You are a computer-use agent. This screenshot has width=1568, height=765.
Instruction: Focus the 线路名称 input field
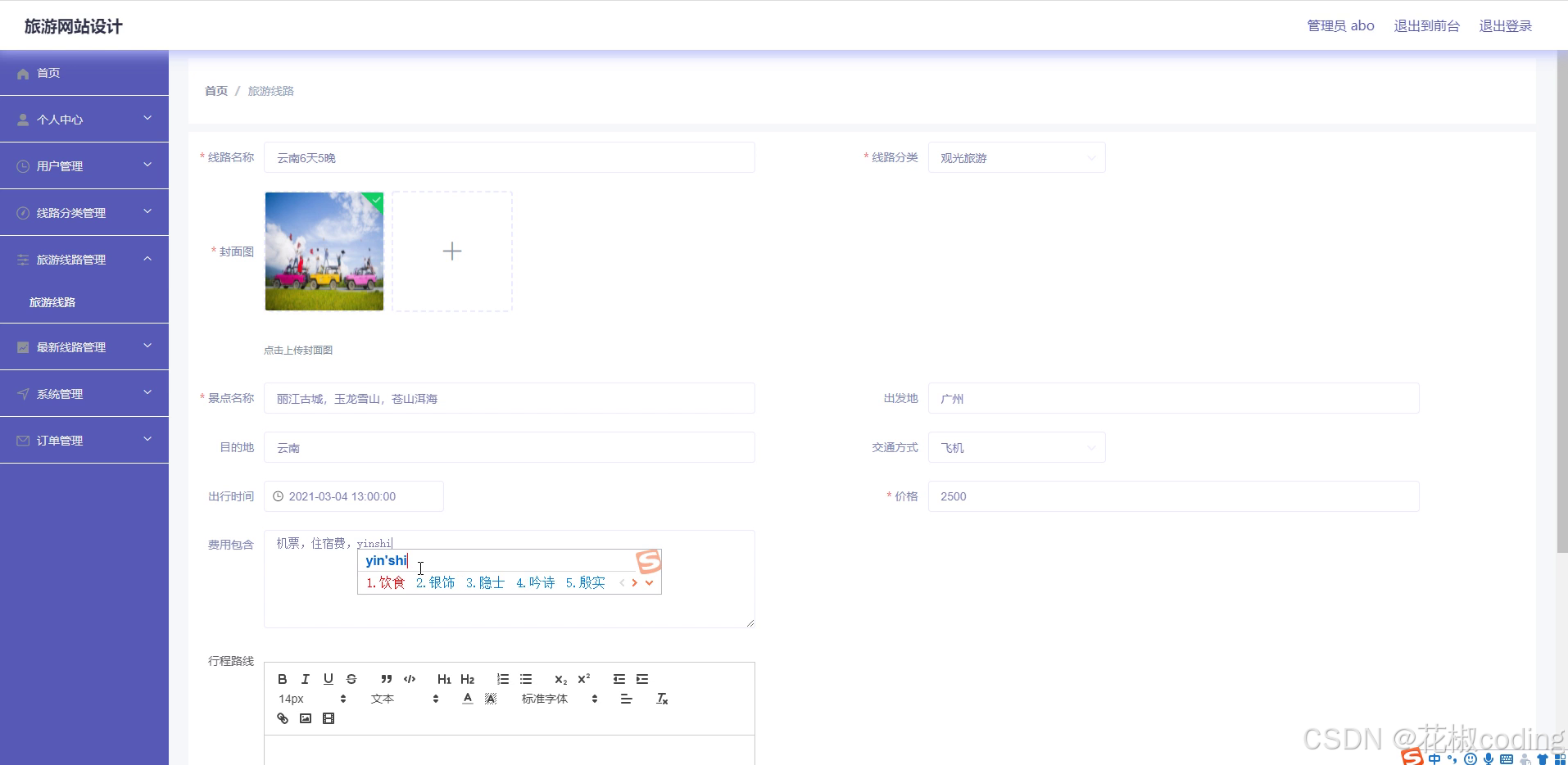click(x=509, y=157)
